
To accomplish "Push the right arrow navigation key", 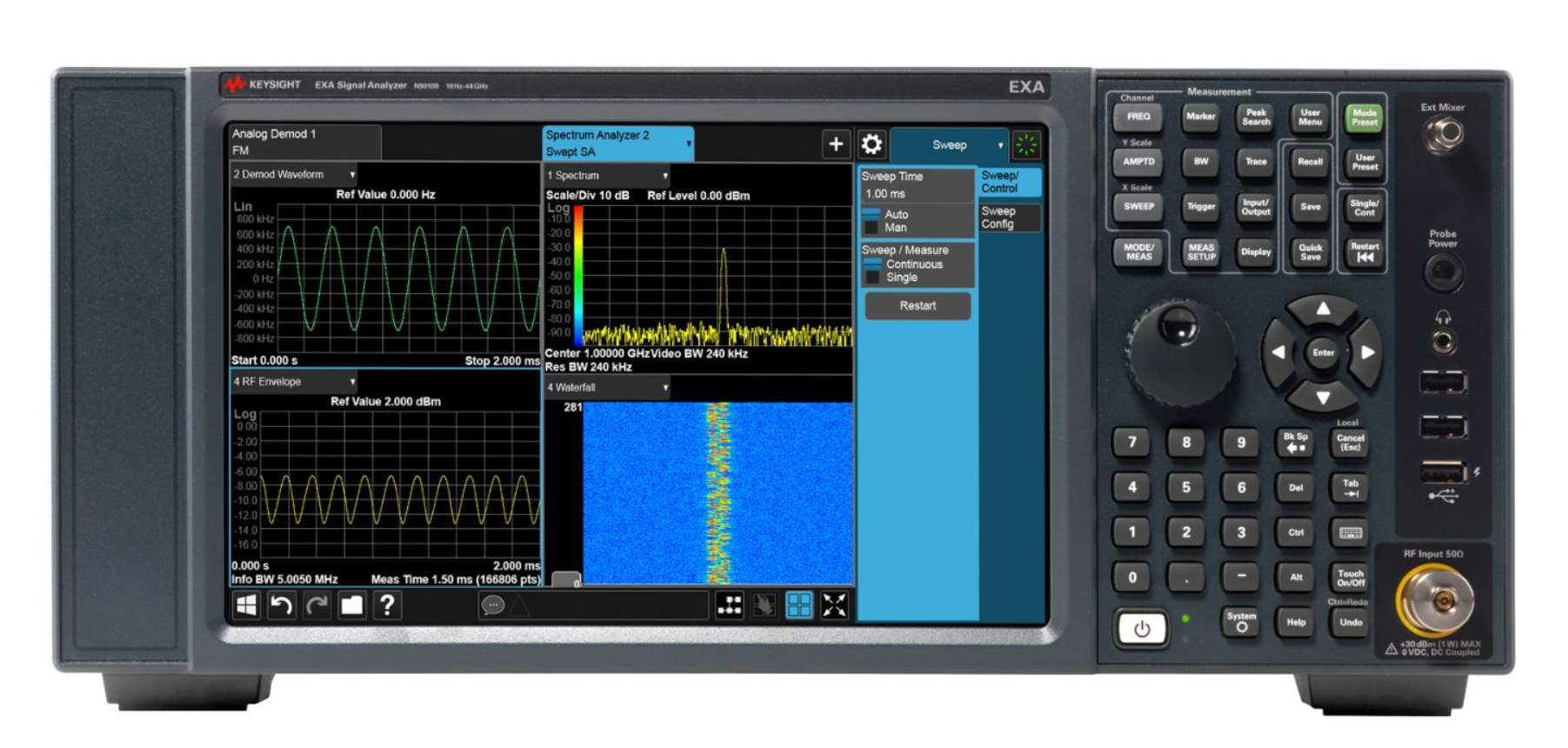I will point(1367,352).
